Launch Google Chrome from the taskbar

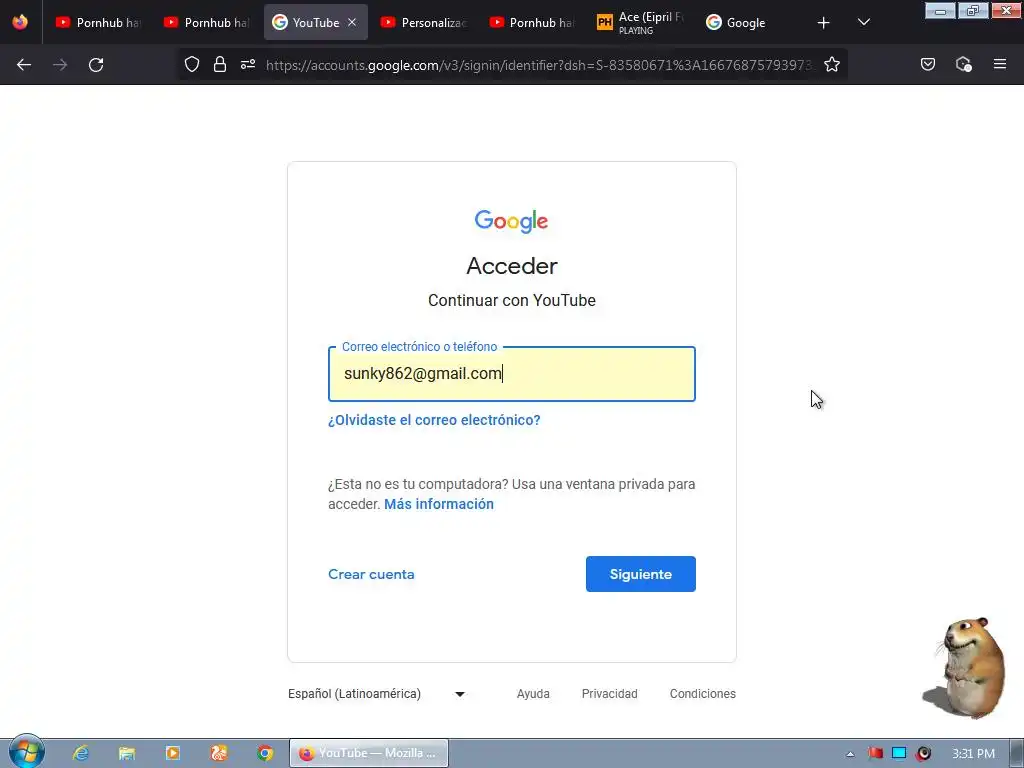click(264, 753)
